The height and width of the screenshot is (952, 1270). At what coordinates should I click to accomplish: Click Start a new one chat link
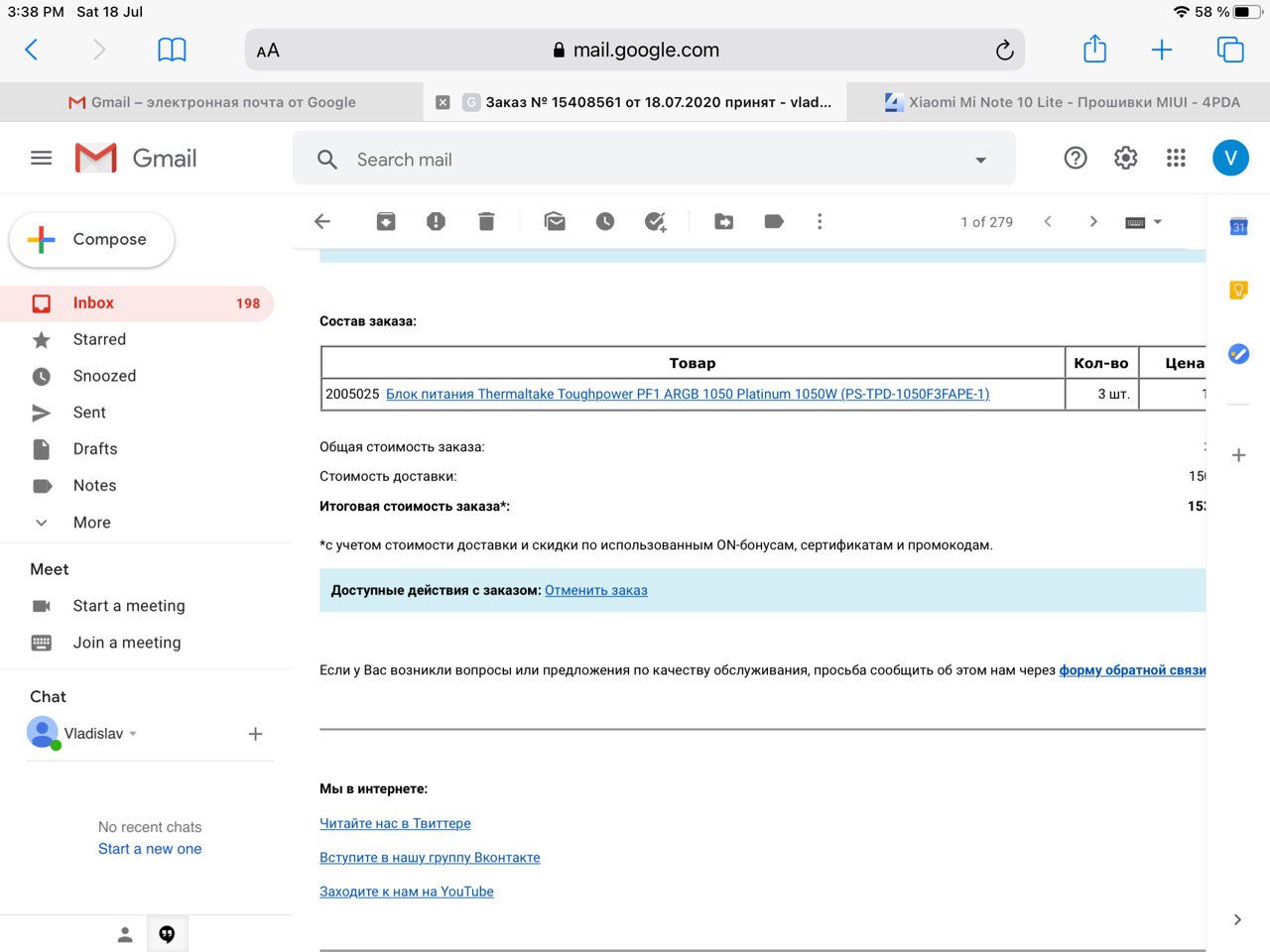(150, 849)
